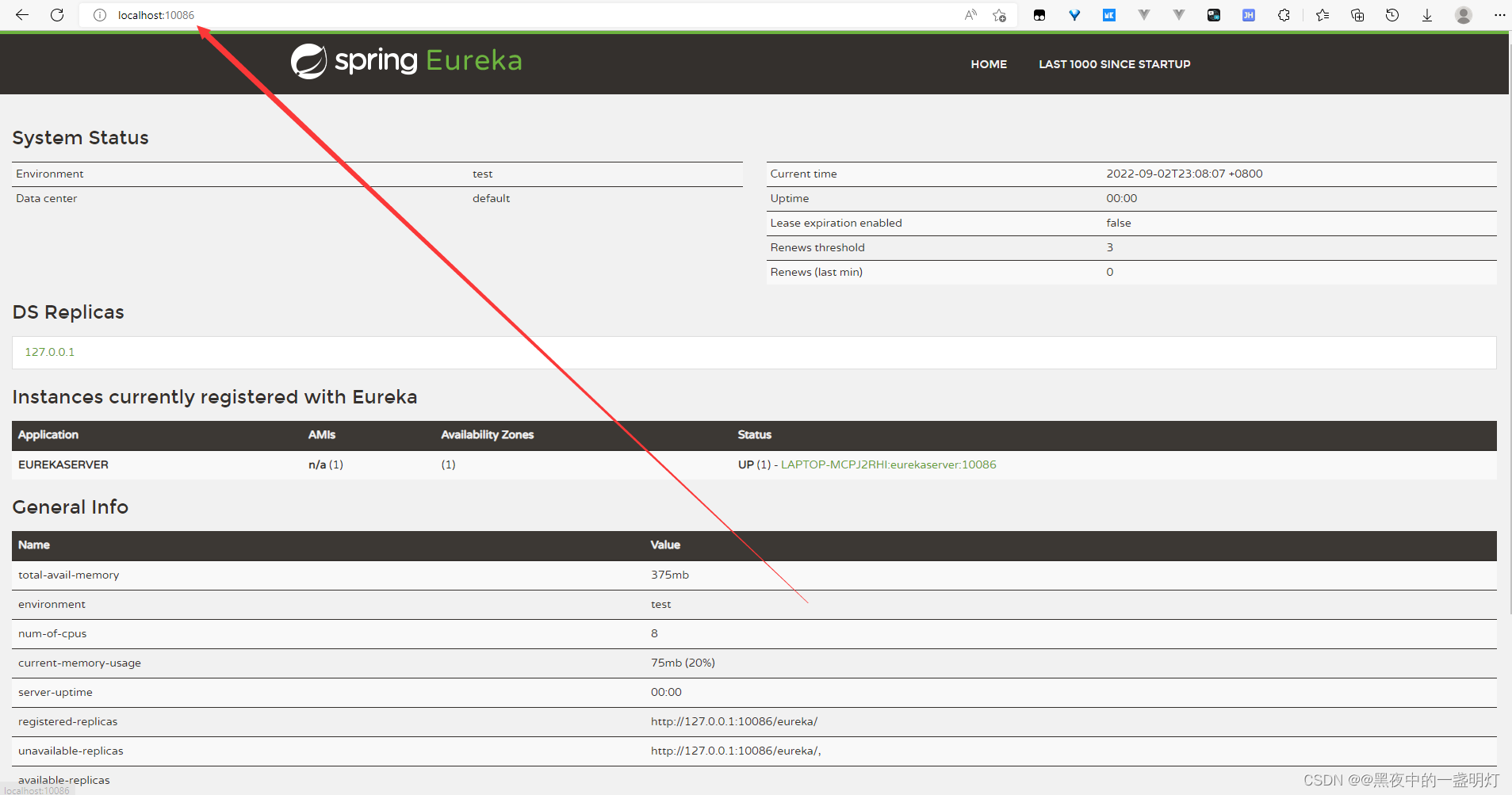
Task: Open the Tampermonkey extension icon
Action: pos(1039,15)
